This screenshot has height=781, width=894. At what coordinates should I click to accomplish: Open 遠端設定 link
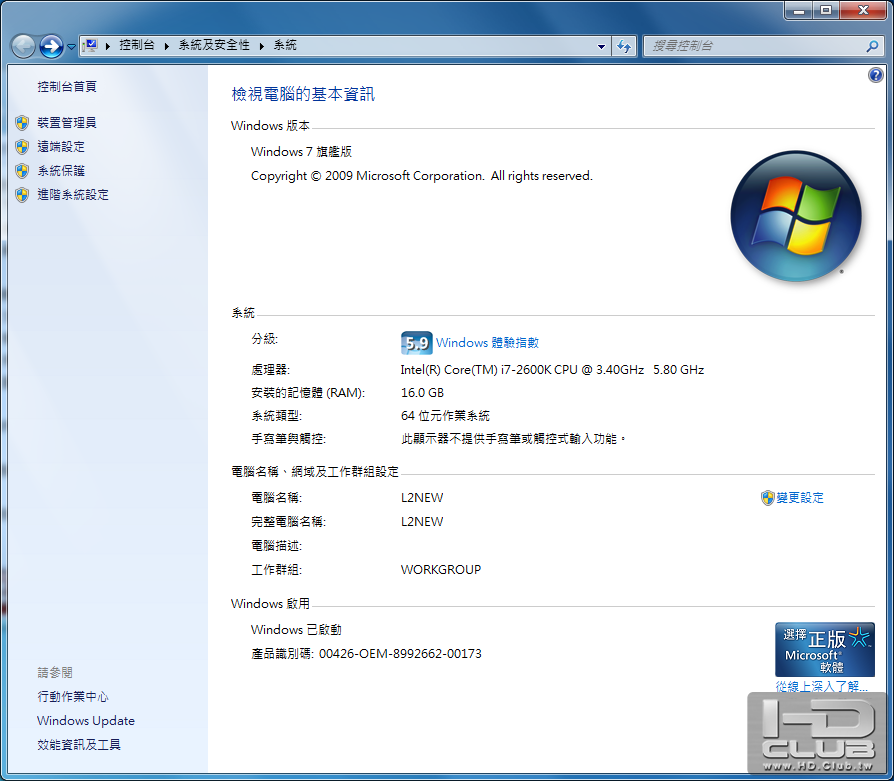click(x=61, y=147)
